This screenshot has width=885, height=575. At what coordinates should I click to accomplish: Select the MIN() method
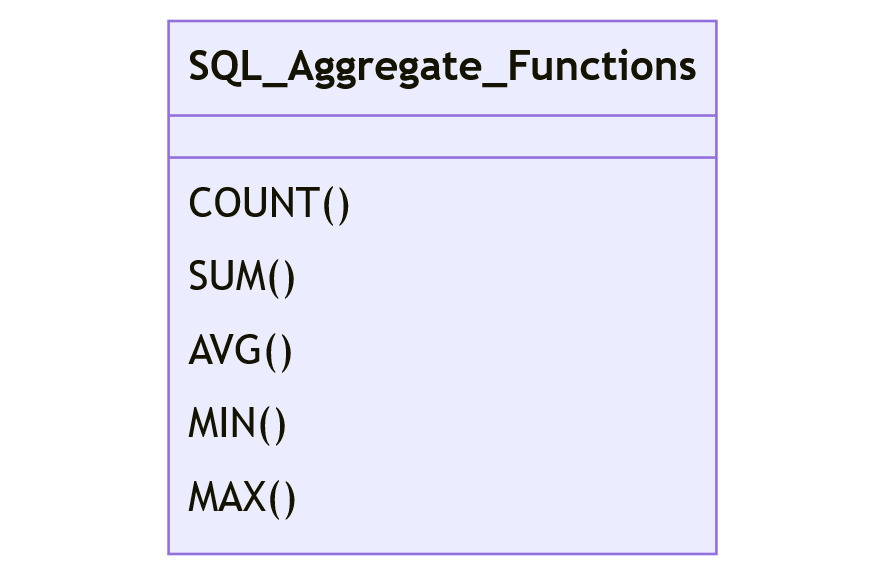pyautogui.click(x=237, y=424)
